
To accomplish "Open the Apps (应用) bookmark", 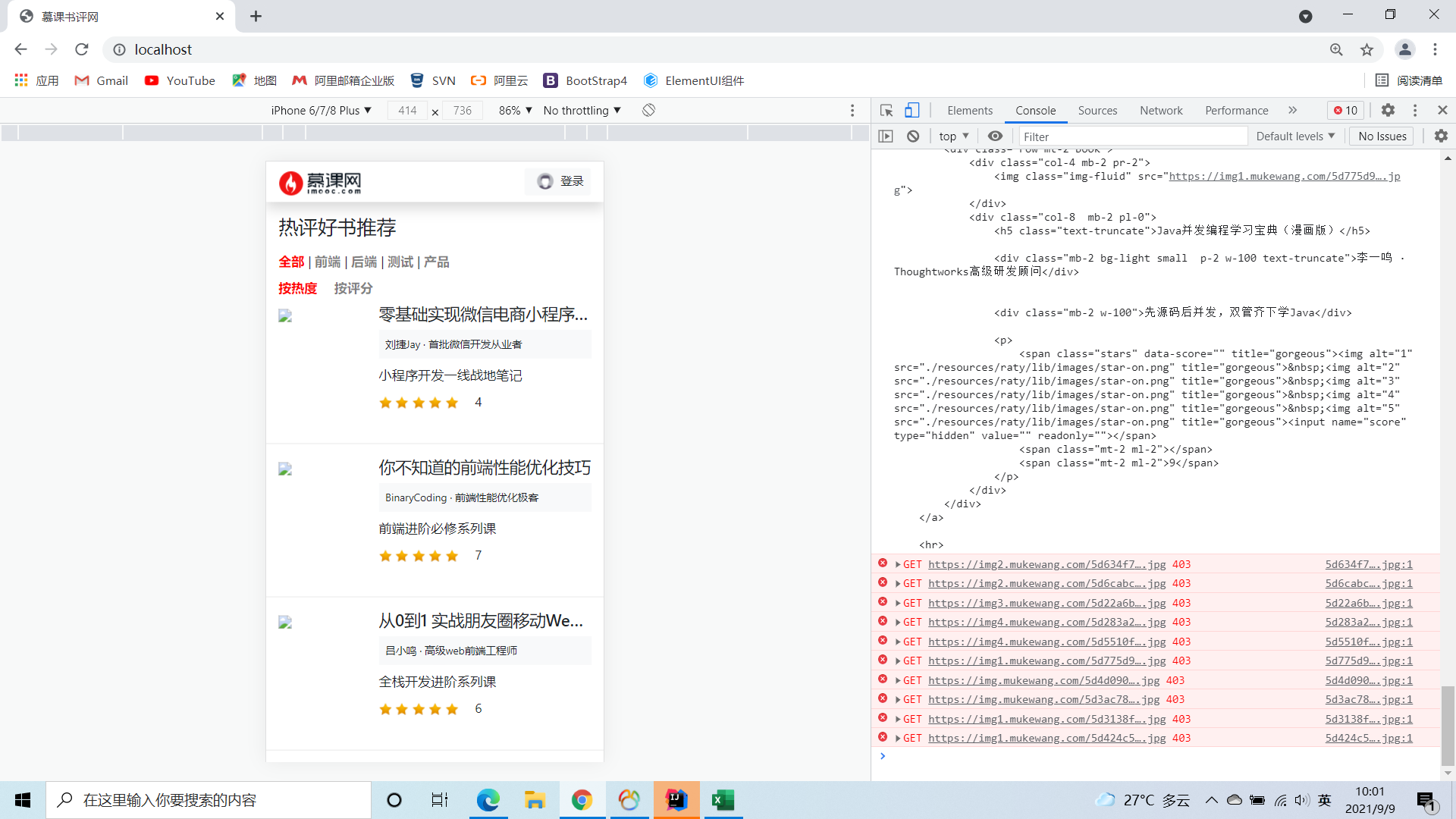I will (36, 80).
